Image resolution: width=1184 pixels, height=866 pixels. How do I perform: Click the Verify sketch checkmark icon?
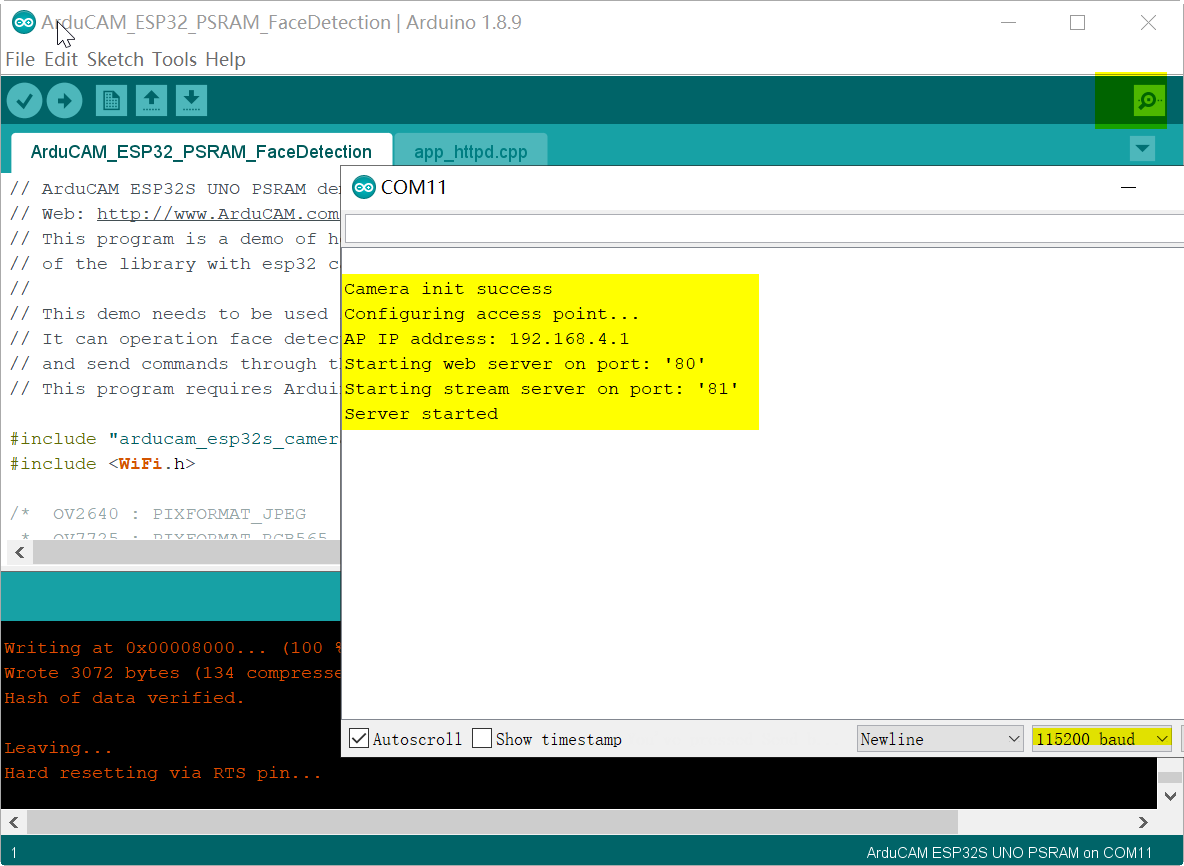pyautogui.click(x=24, y=100)
